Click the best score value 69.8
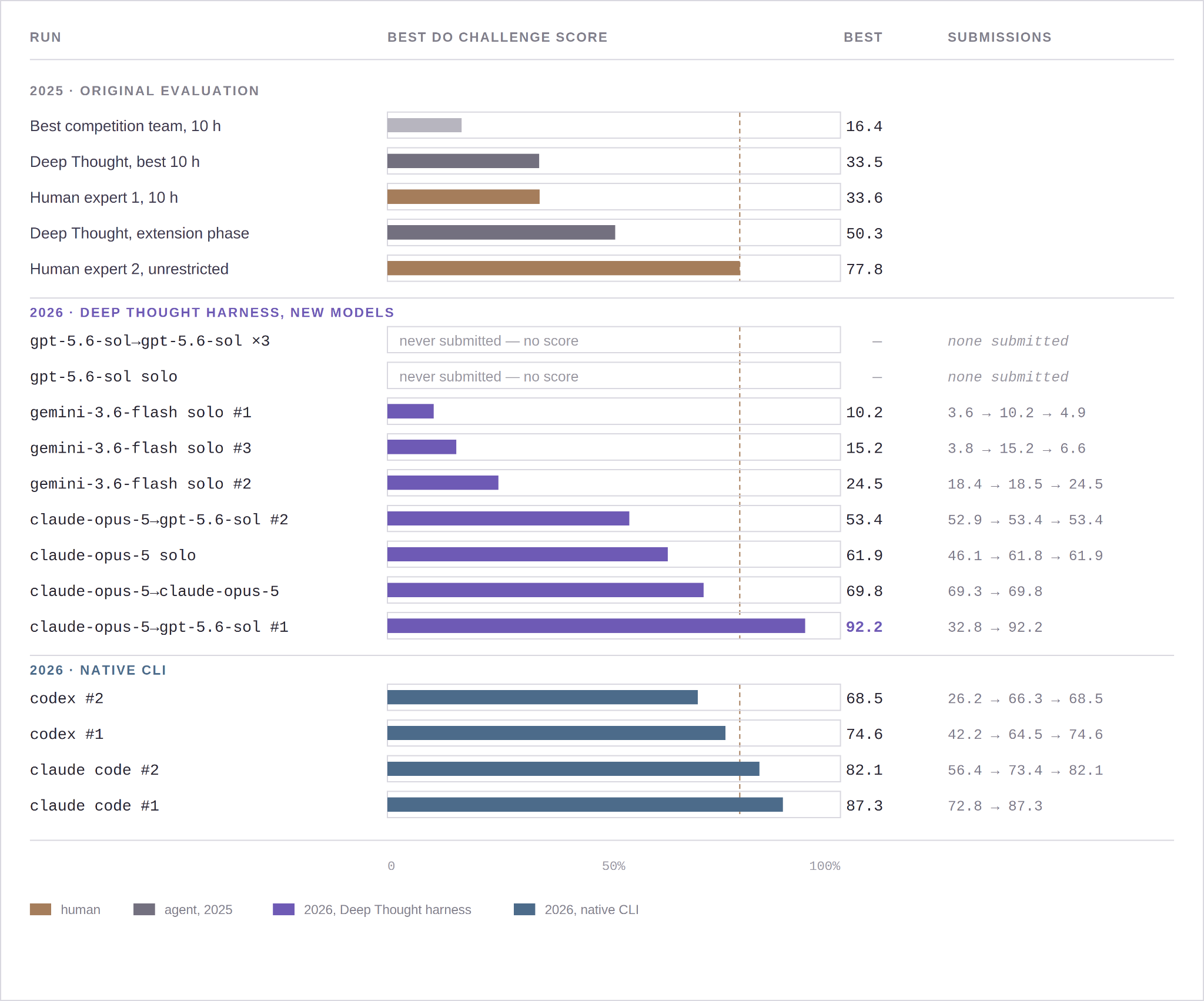The width and height of the screenshot is (1204, 1001). (864, 591)
